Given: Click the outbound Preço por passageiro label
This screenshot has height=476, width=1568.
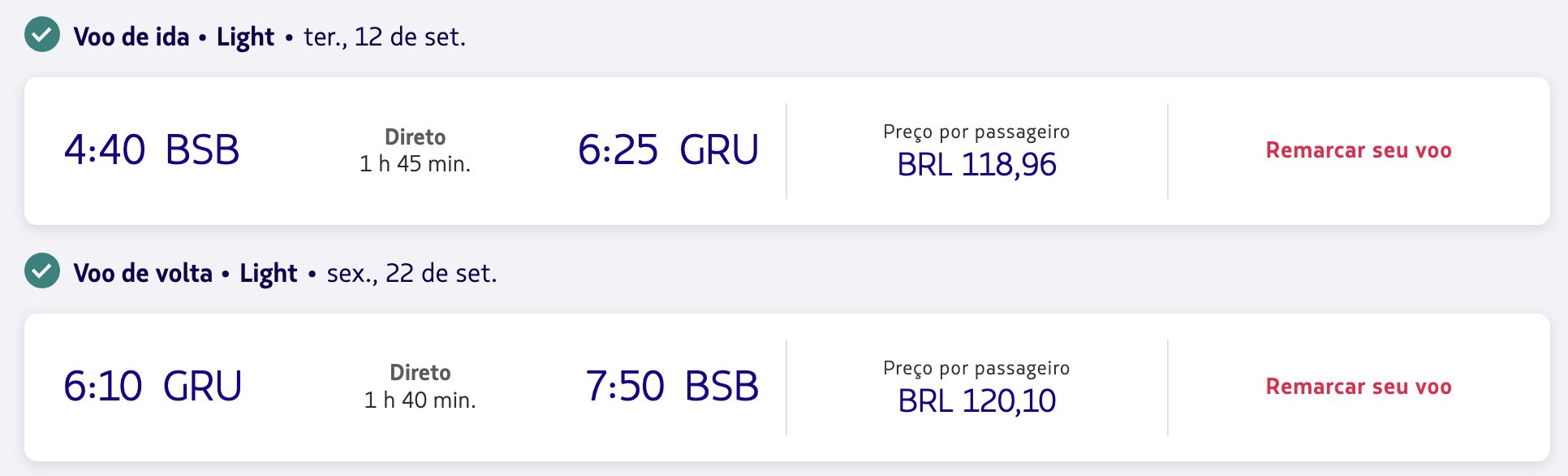Looking at the screenshot, I should pyautogui.click(x=976, y=132).
